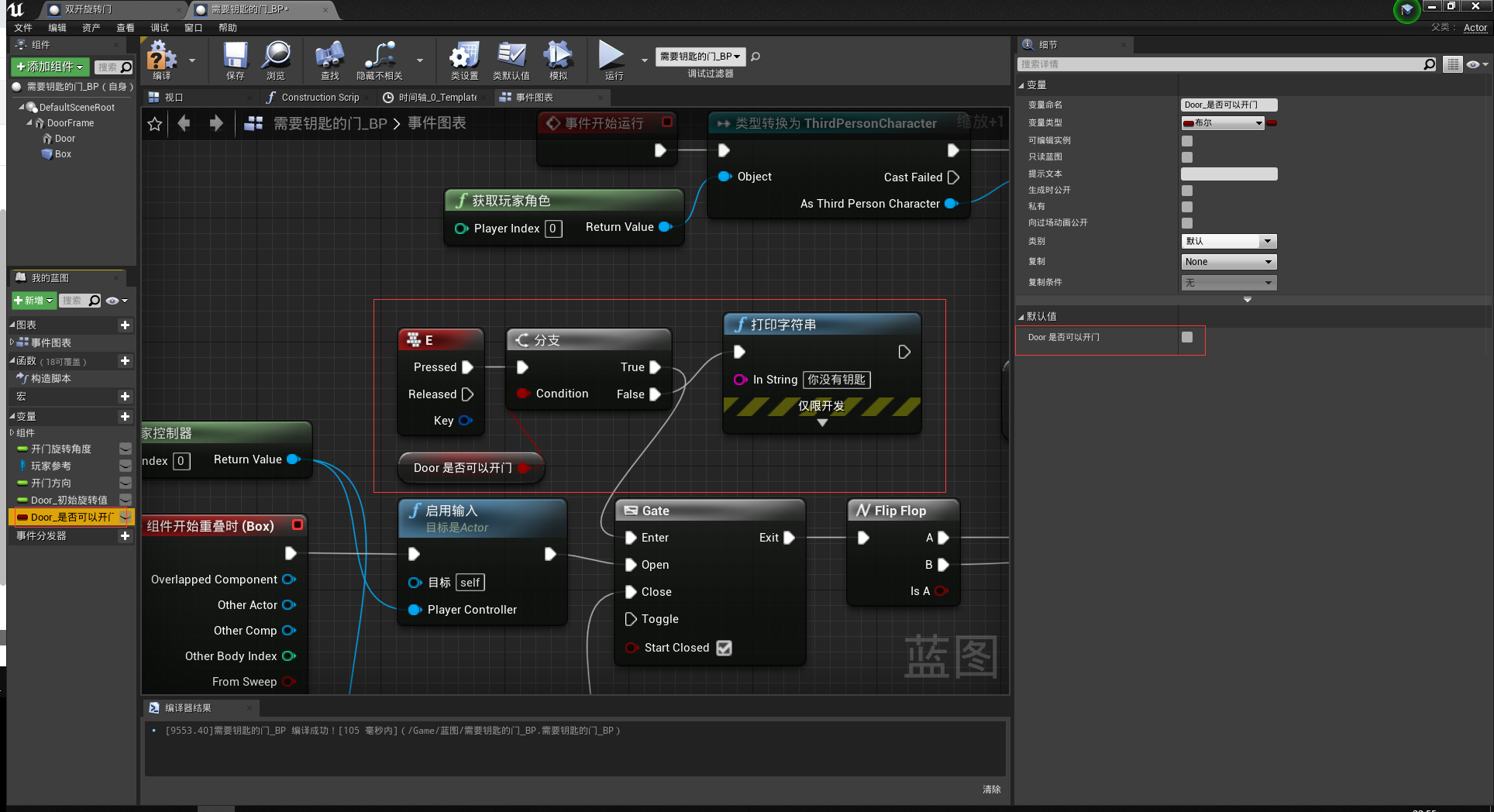The image size is (1494, 812).
Task: Click the red variable type array swatch
Action: click(x=1272, y=123)
